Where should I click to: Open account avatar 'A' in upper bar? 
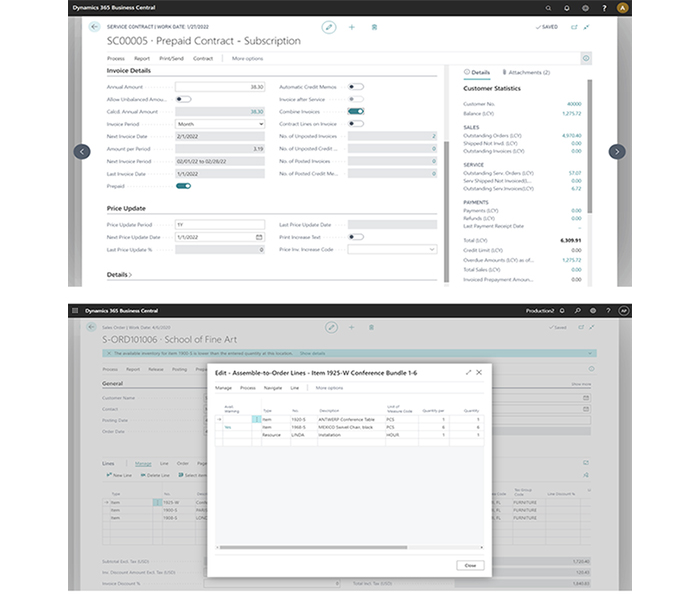click(x=622, y=8)
